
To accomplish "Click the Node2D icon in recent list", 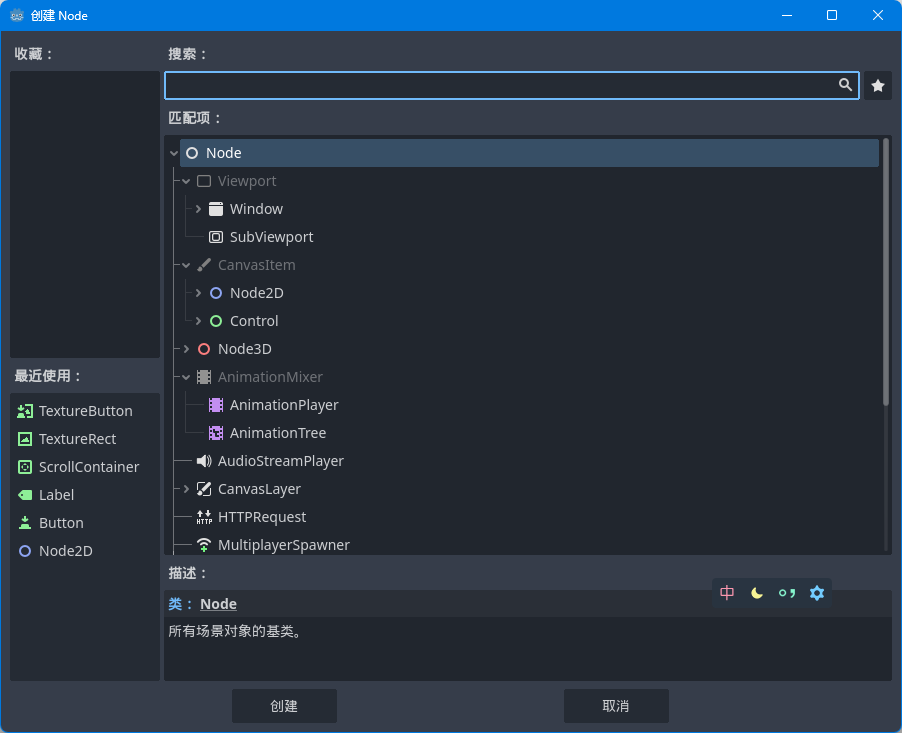I will (25, 551).
